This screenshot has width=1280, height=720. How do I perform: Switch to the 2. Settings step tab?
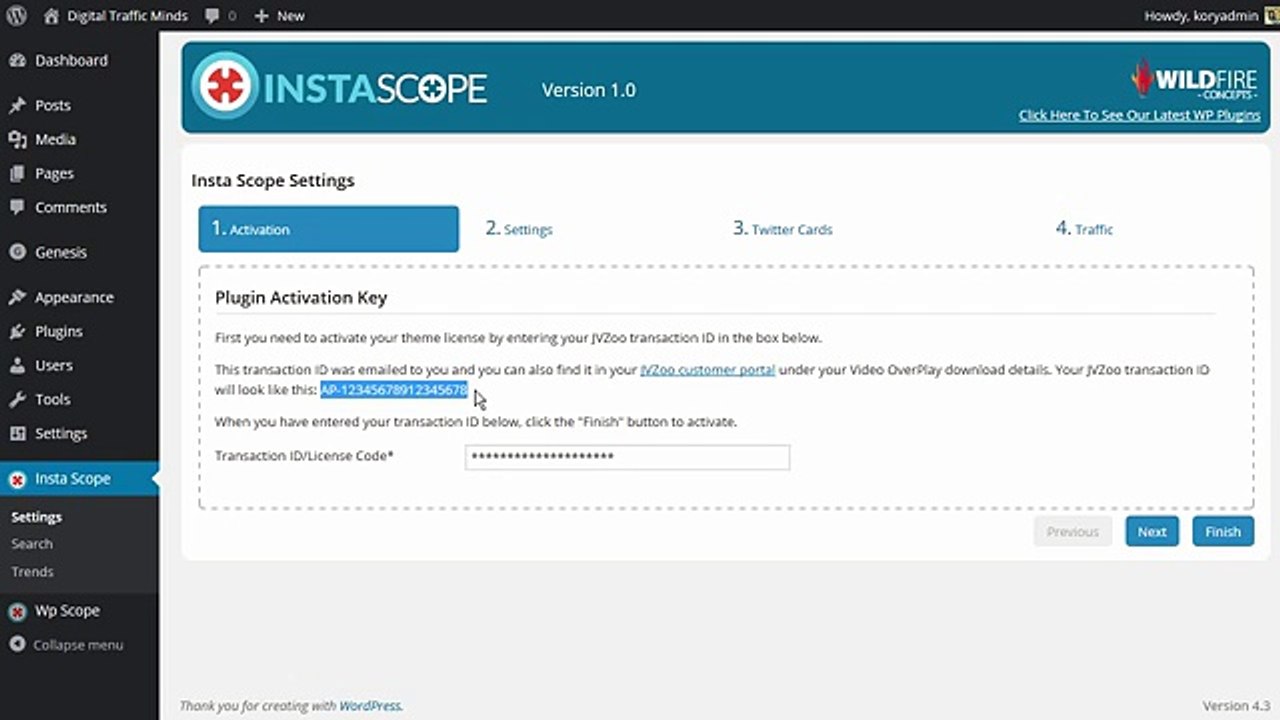519,229
